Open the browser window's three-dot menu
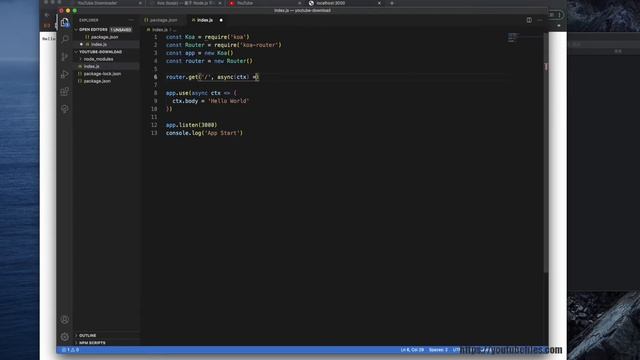The width and height of the screenshot is (640, 360). (x=560, y=15)
